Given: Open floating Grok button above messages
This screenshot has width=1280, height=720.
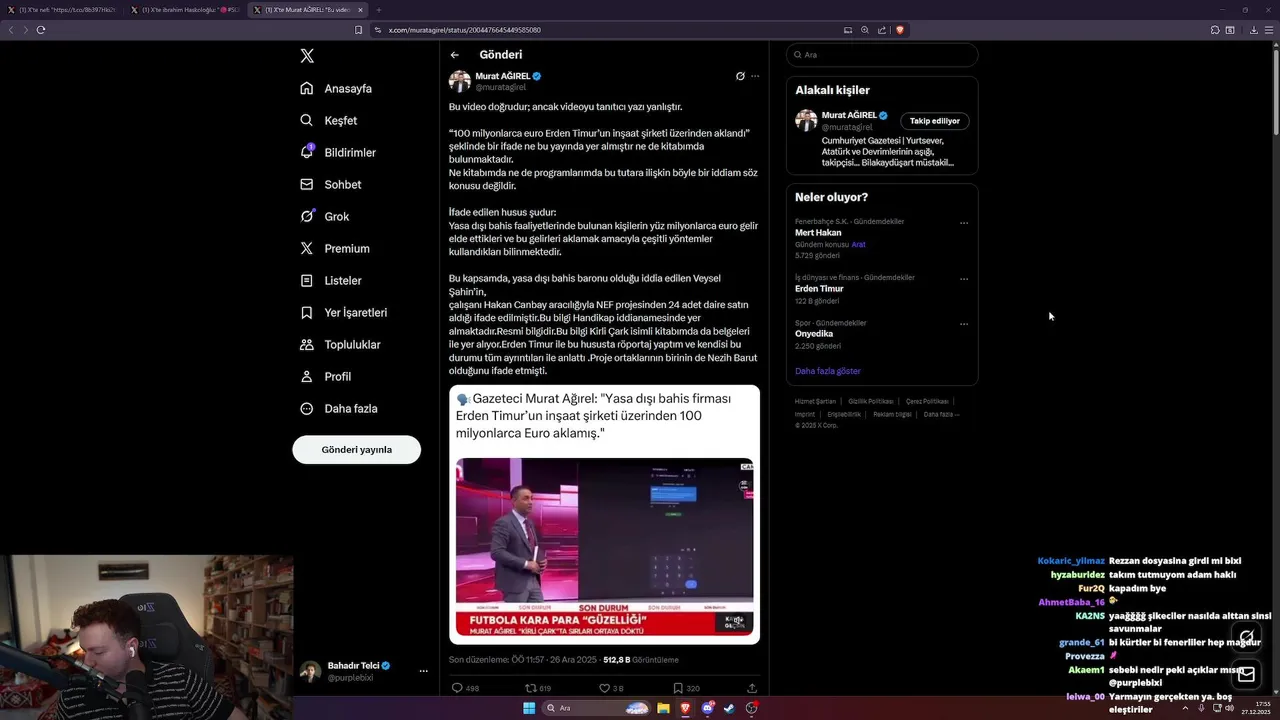Looking at the screenshot, I should [1246, 636].
